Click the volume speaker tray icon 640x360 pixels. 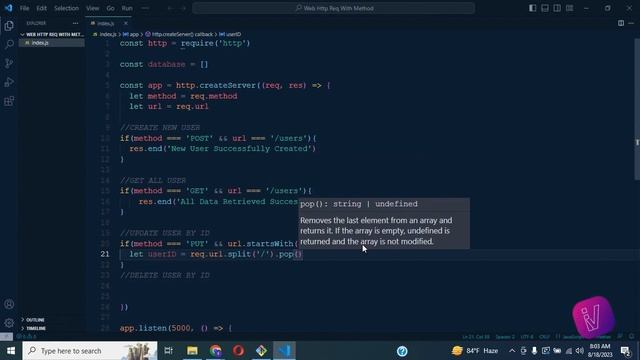pos(580,351)
